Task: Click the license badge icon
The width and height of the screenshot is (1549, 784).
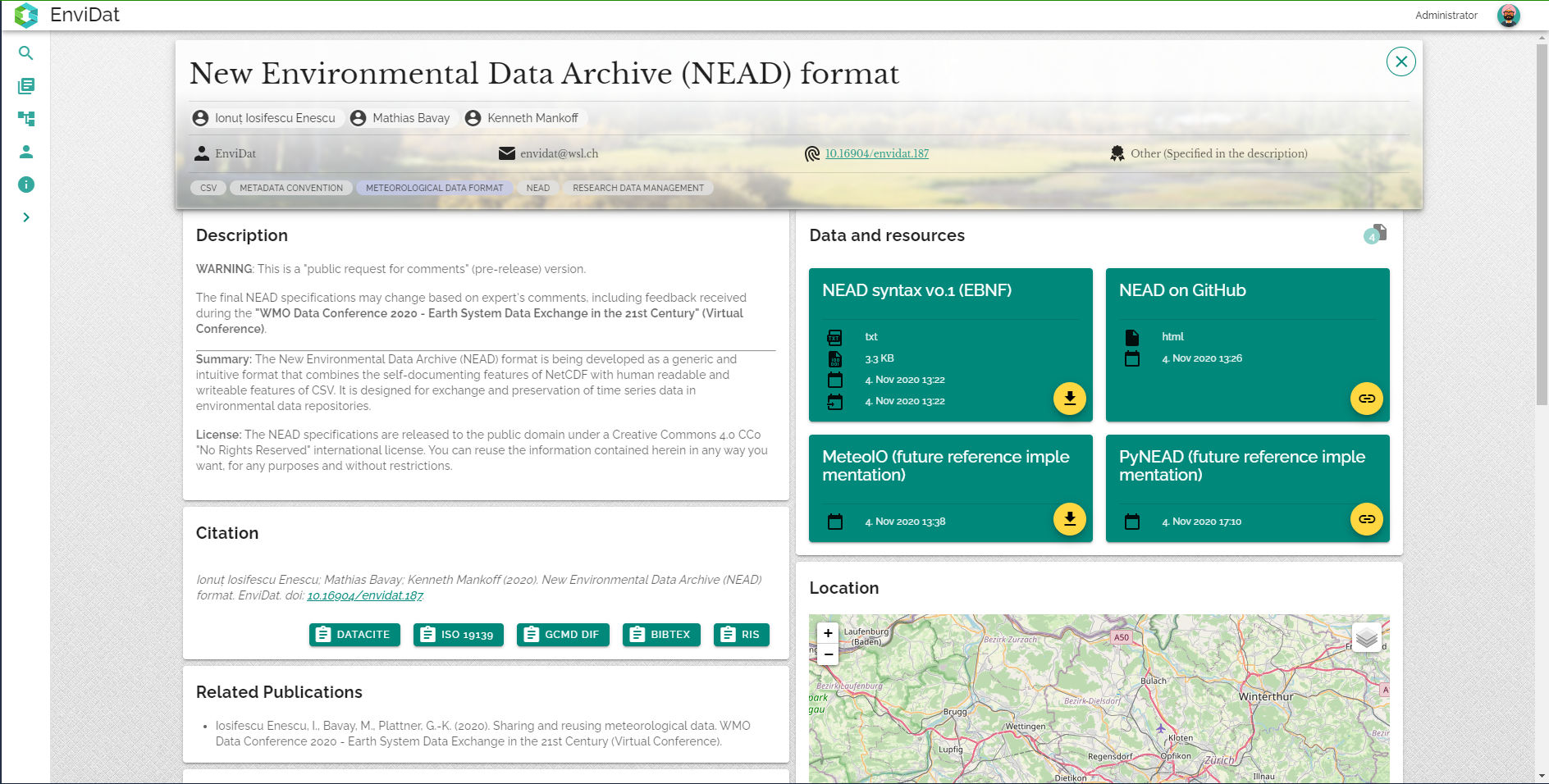Action: point(1117,153)
